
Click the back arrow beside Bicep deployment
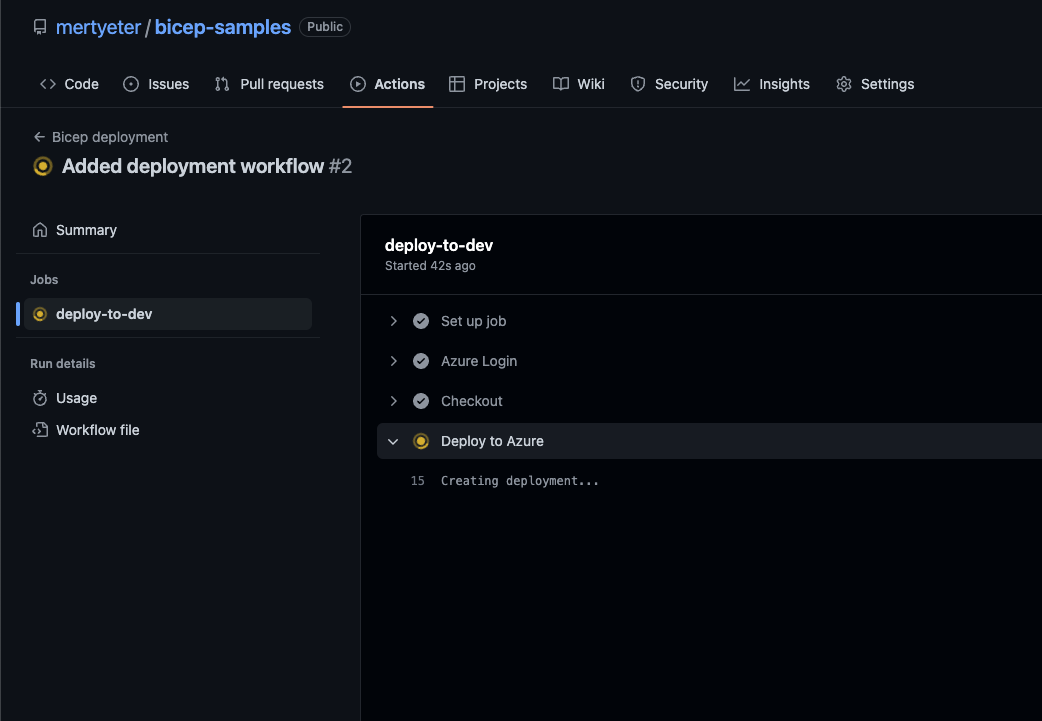click(x=39, y=137)
